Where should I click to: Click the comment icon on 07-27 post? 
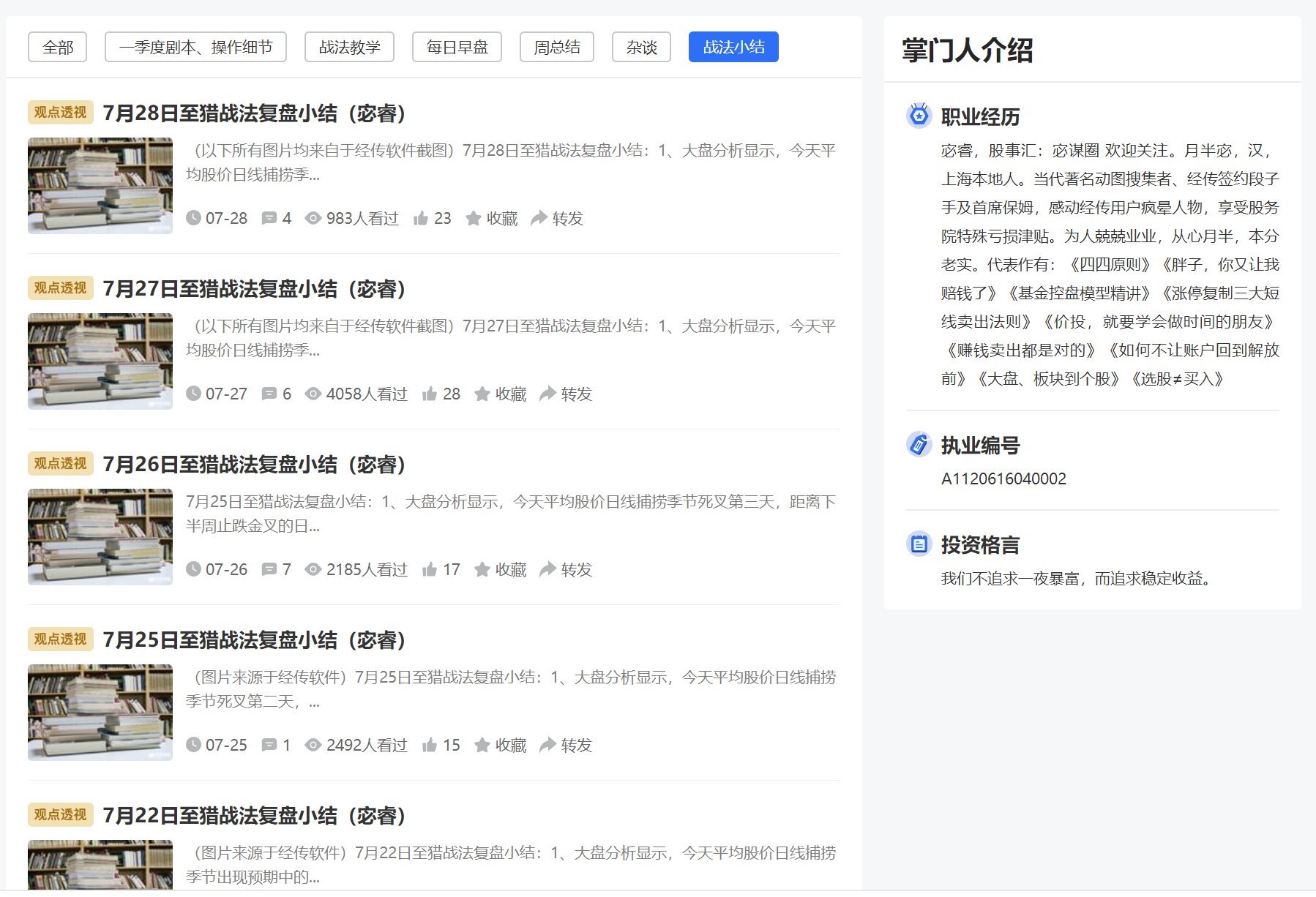click(269, 394)
